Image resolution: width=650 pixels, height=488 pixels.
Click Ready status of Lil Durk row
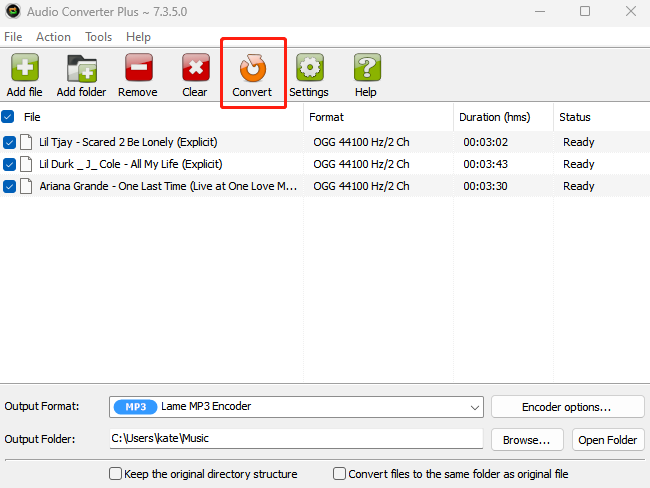579,164
